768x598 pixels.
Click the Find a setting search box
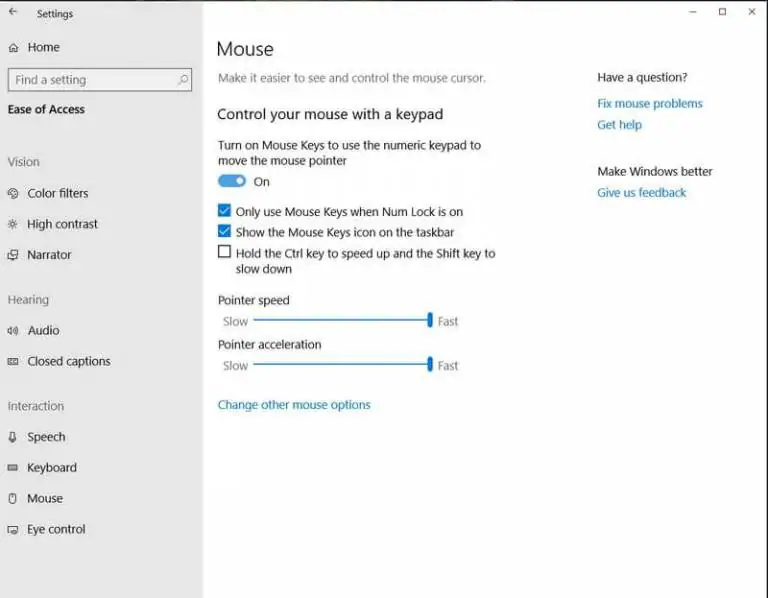click(x=100, y=79)
